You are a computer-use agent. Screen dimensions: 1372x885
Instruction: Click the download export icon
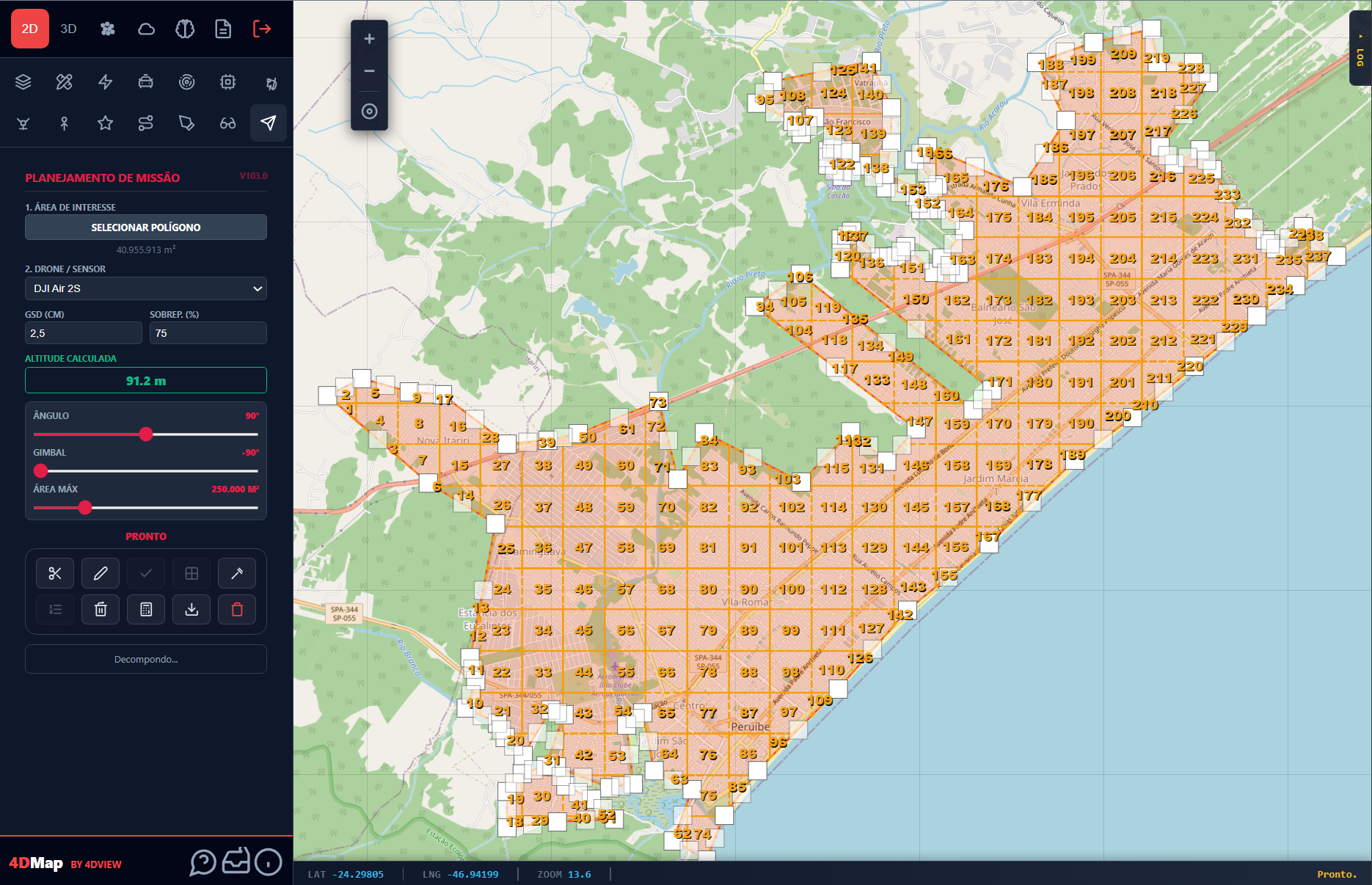(x=191, y=609)
